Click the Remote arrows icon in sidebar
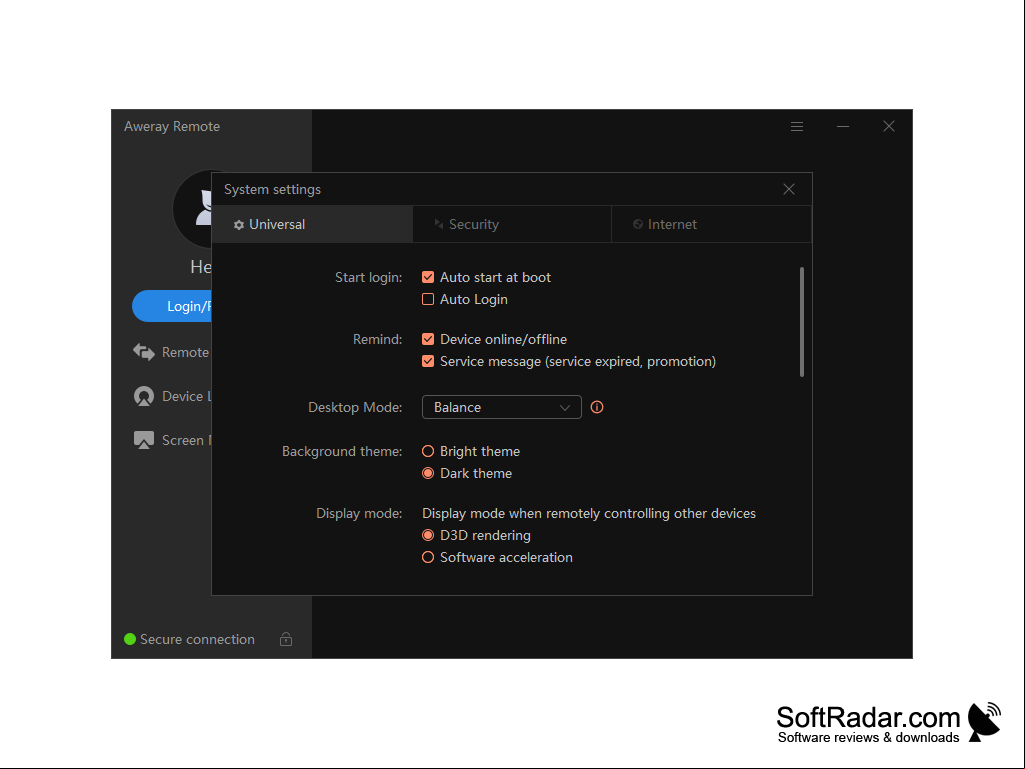Image resolution: width=1025 pixels, height=769 pixels. click(144, 352)
